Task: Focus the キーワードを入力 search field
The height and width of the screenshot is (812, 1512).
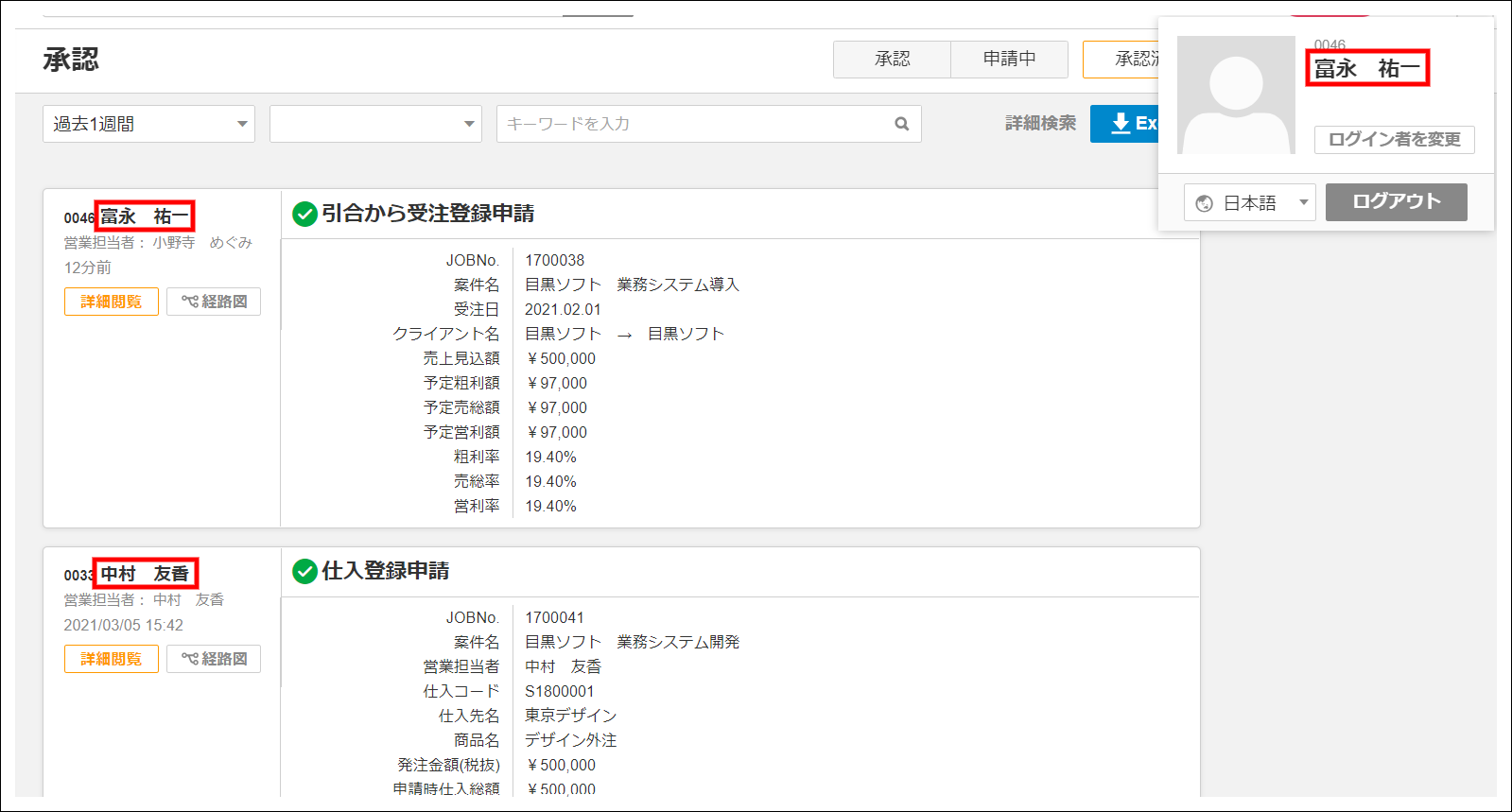Action: point(695,124)
